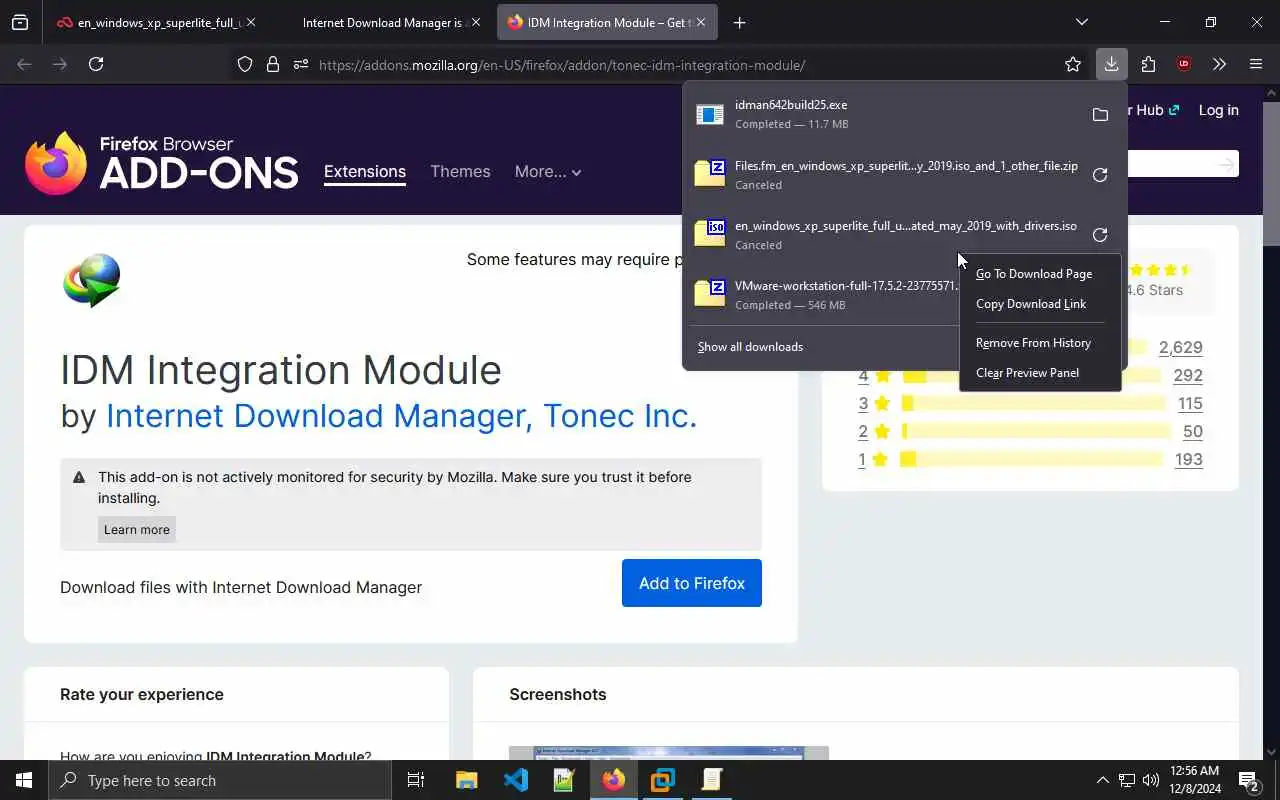Retry download of Files.fm zip file
The image size is (1280, 800).
1100,175
